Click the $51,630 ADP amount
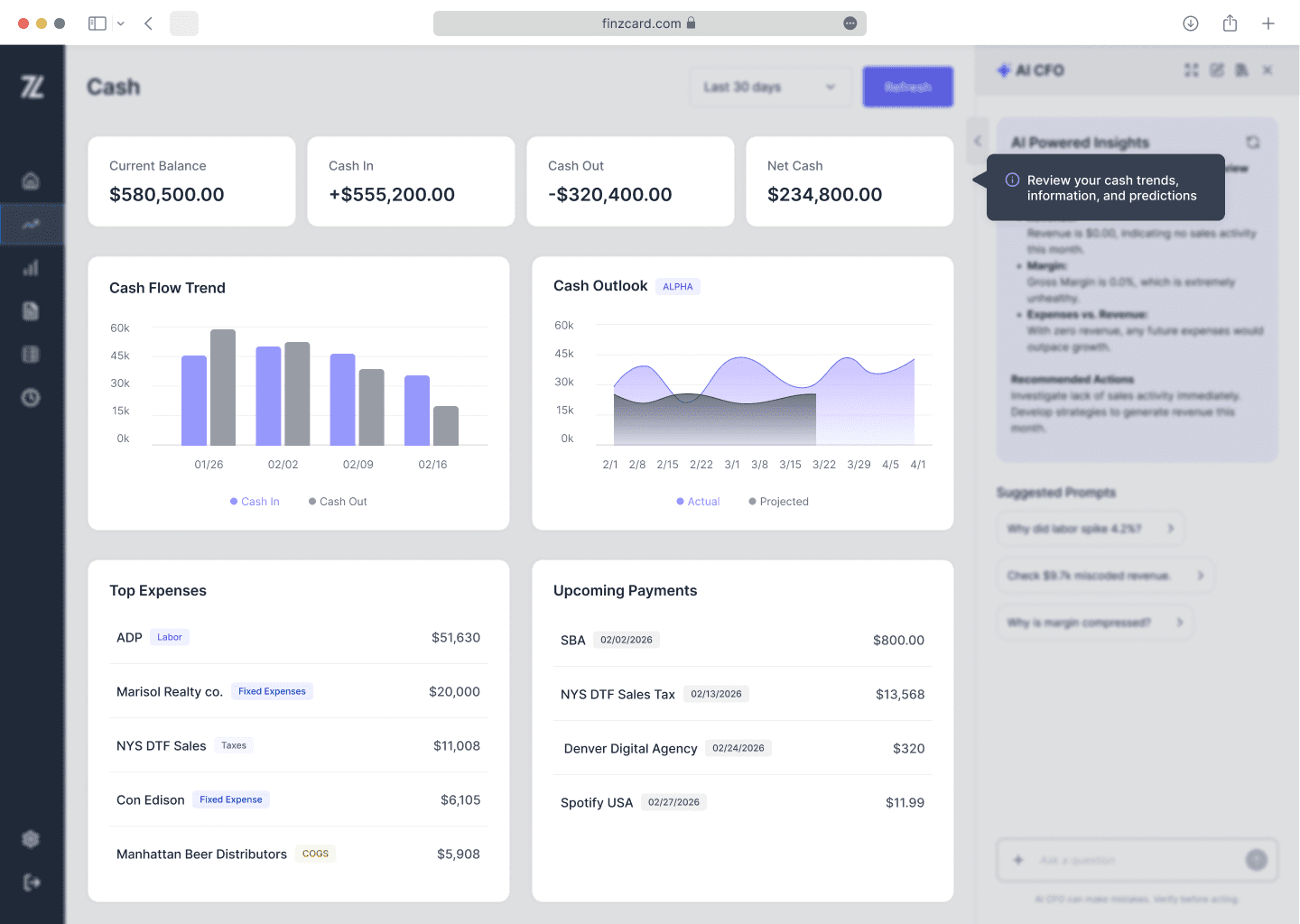Viewport: 1300px width, 924px height. (x=456, y=637)
